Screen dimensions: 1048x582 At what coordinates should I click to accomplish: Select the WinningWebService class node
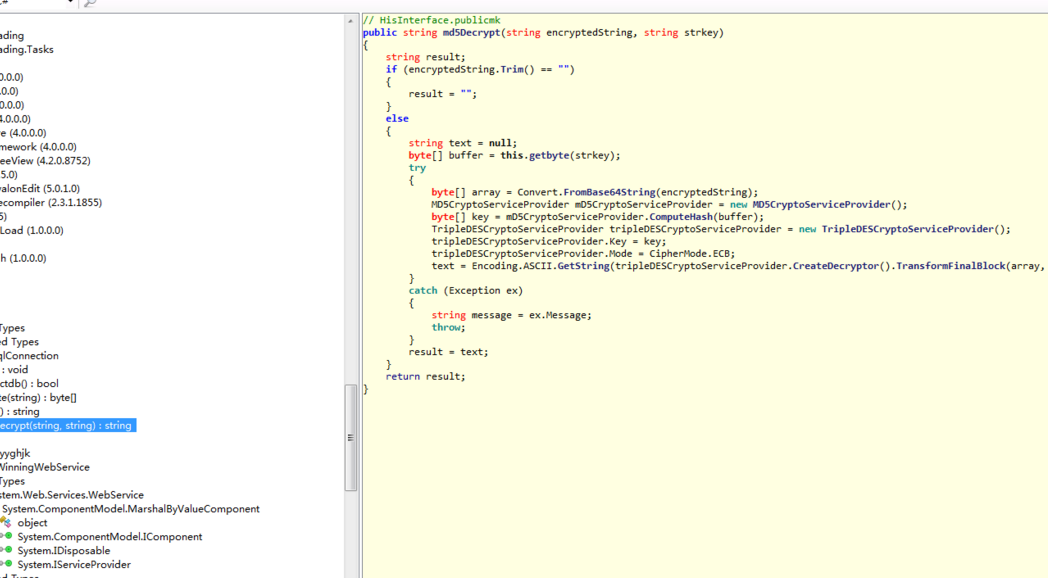point(45,467)
